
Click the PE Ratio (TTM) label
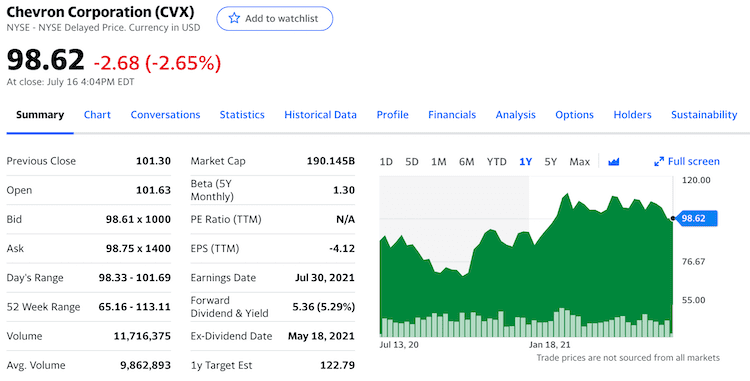pyautogui.click(x=226, y=219)
